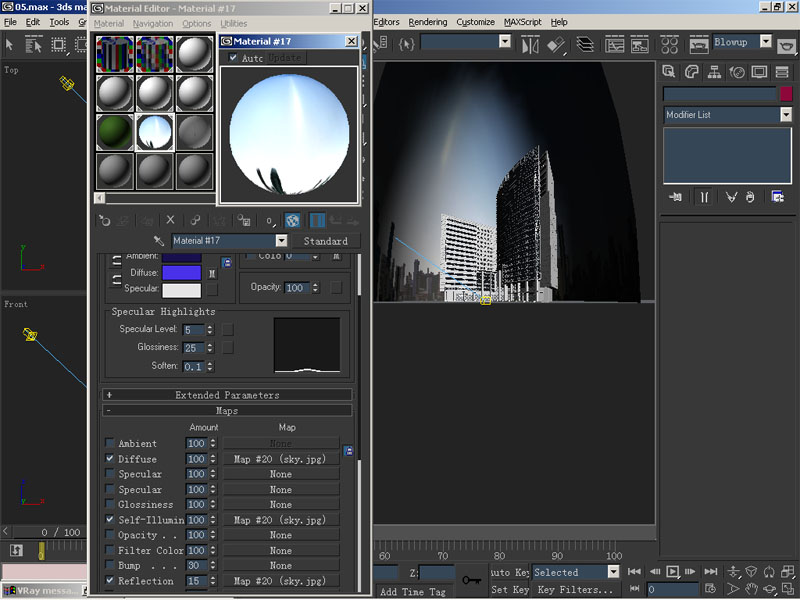Open the Material #17 name dropdown

281,241
